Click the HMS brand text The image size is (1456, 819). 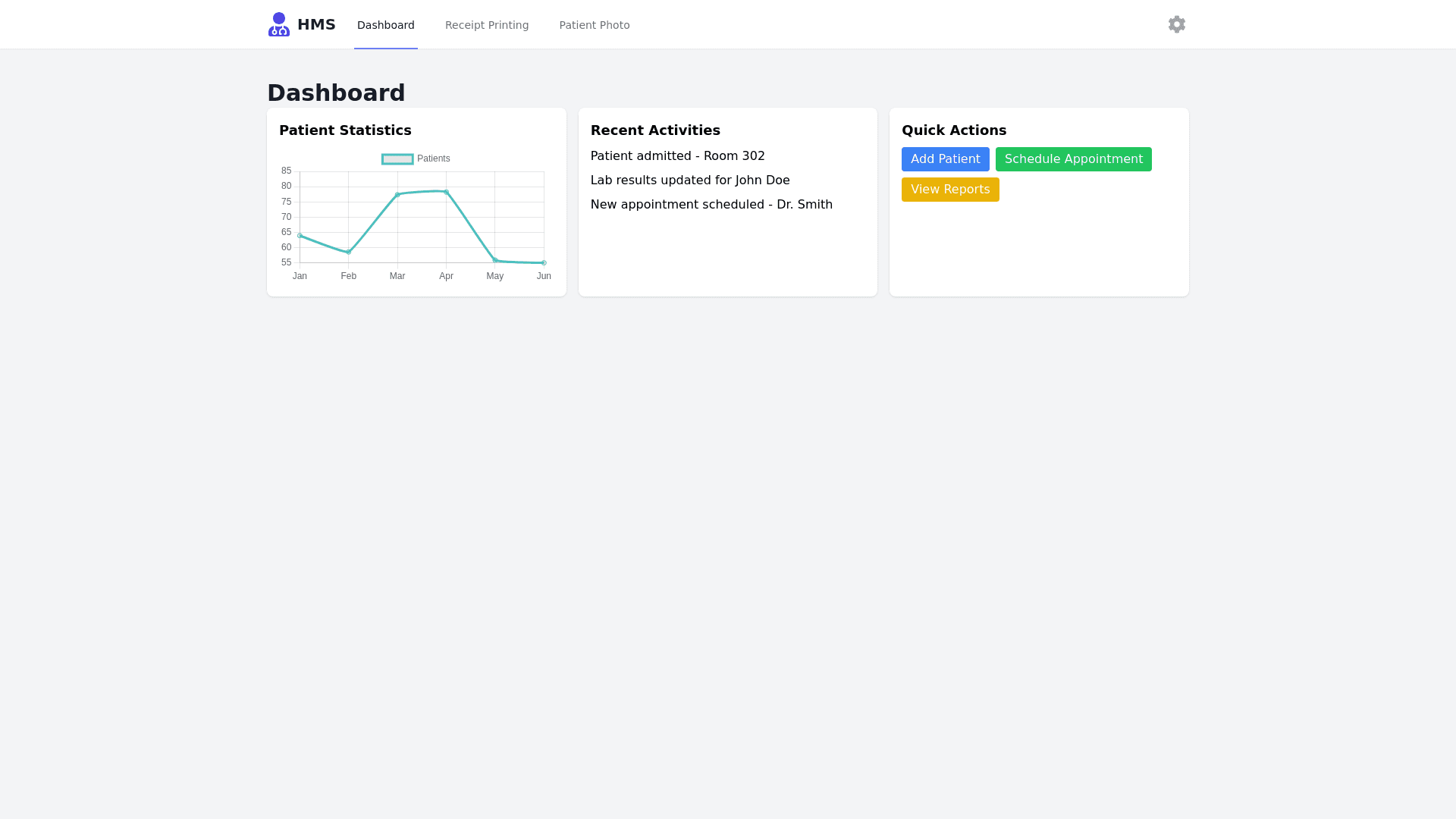point(316,24)
